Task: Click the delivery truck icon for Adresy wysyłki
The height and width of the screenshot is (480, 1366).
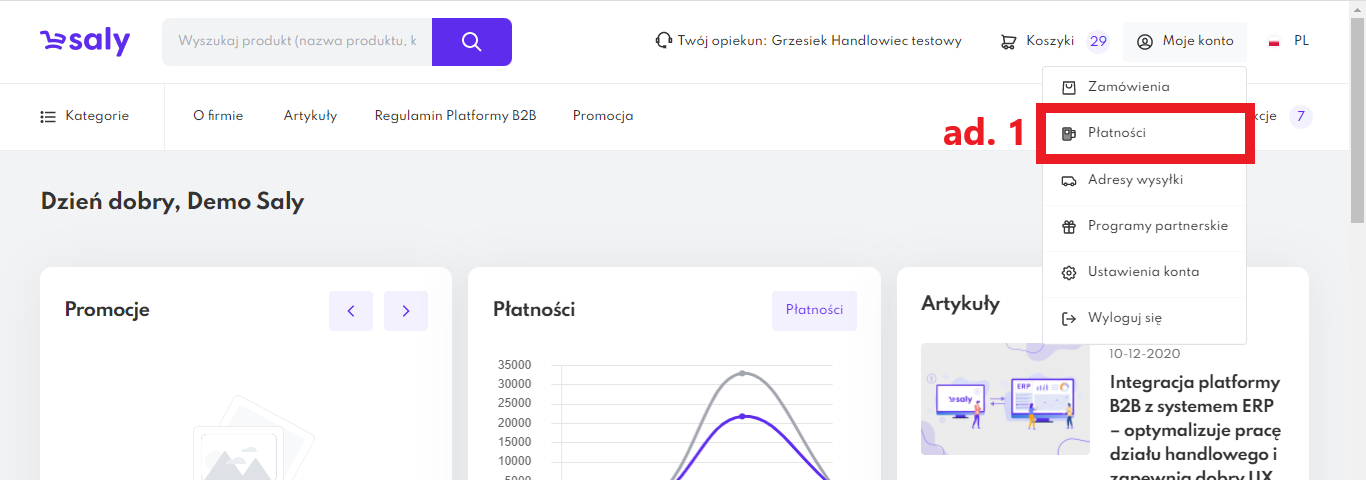Action: pyautogui.click(x=1068, y=180)
